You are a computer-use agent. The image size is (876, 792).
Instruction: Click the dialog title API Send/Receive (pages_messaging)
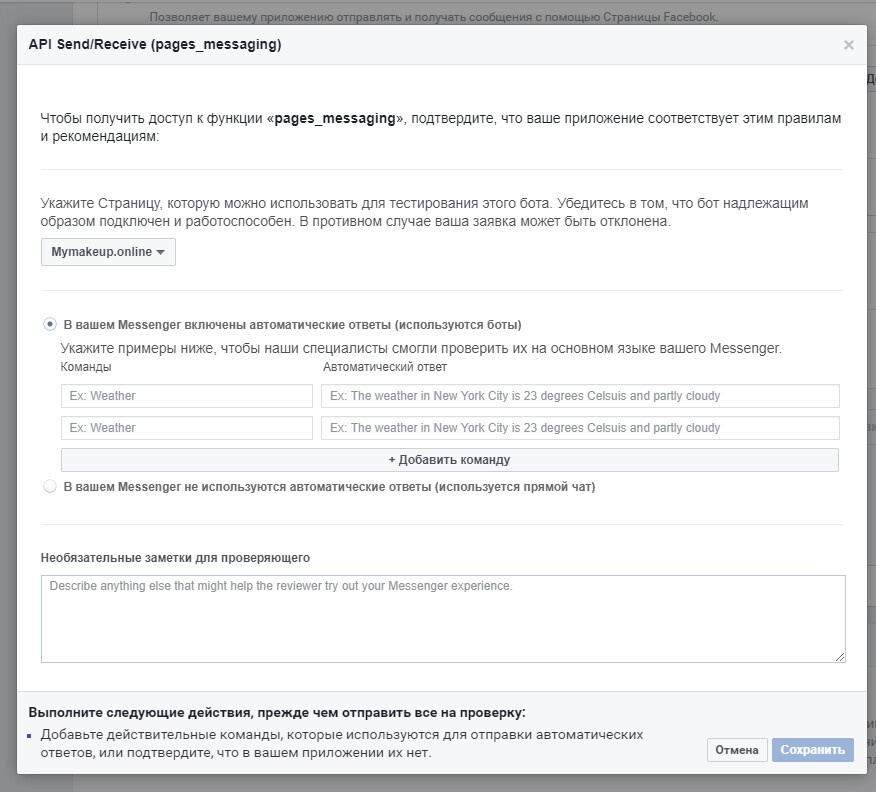coord(155,45)
